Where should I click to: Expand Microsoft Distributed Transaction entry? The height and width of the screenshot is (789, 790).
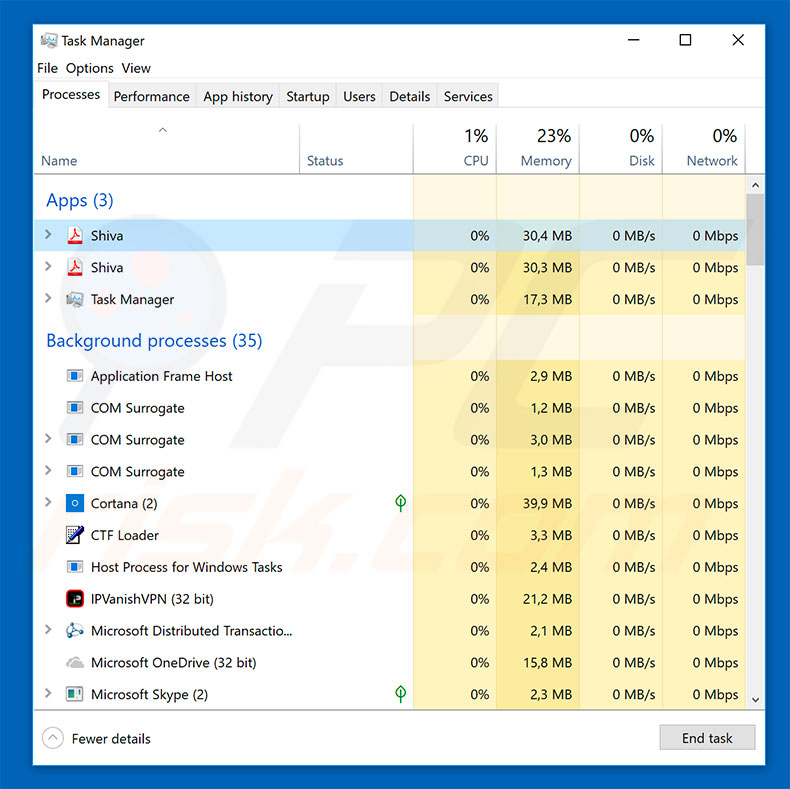(48, 629)
